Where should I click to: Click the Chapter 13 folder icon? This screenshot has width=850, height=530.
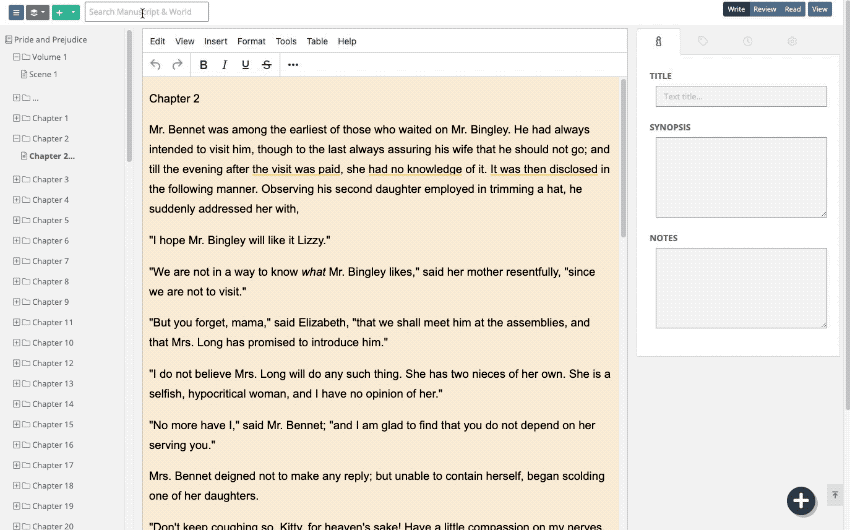(26, 384)
